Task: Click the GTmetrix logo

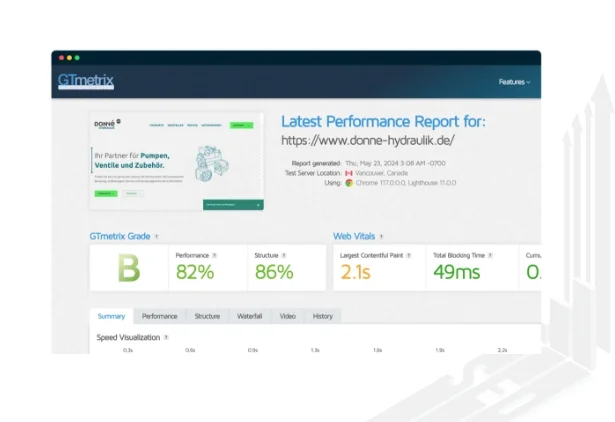Action: (85, 81)
